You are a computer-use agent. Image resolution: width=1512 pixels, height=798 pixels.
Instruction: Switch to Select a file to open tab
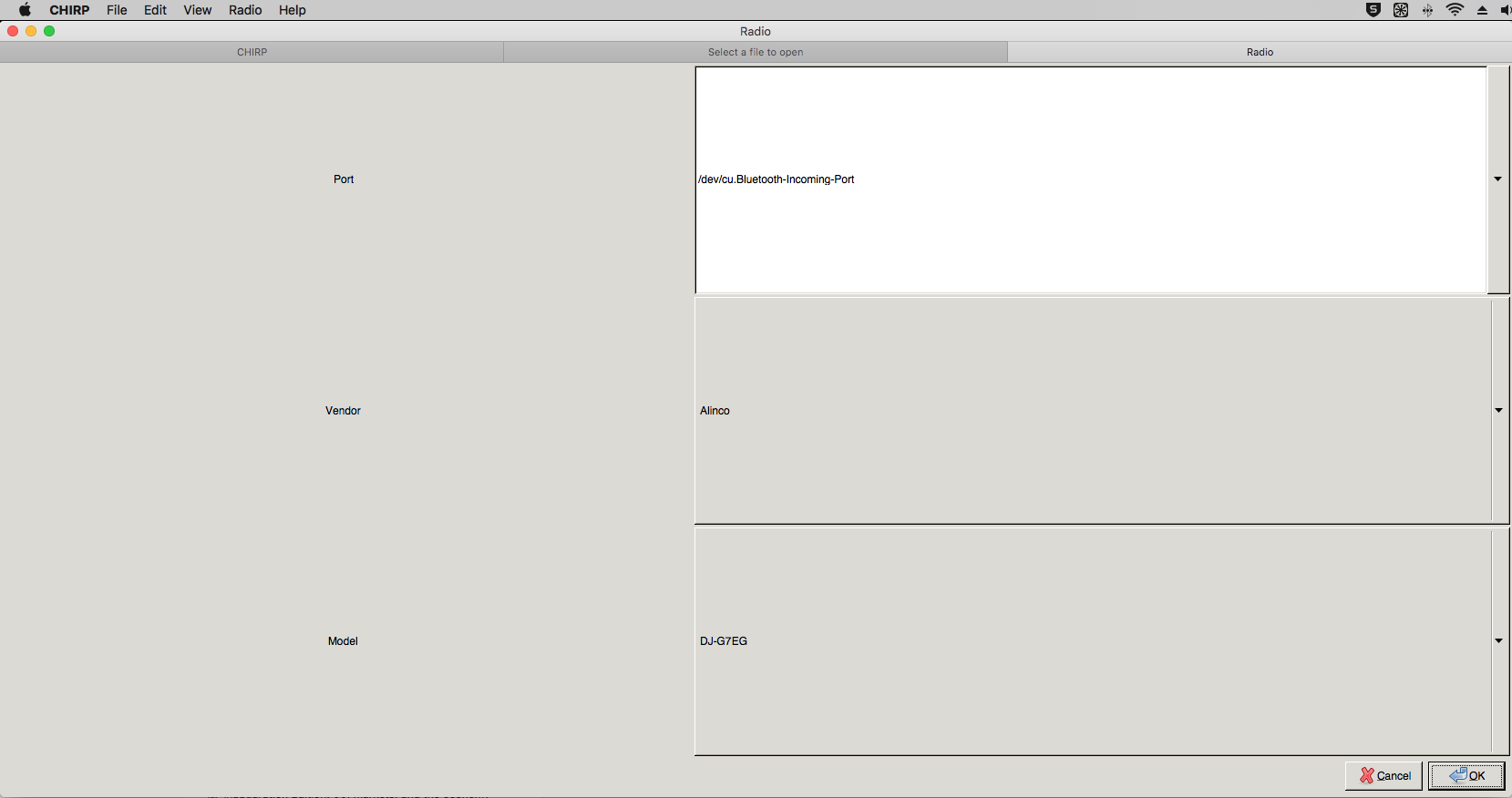click(x=756, y=52)
